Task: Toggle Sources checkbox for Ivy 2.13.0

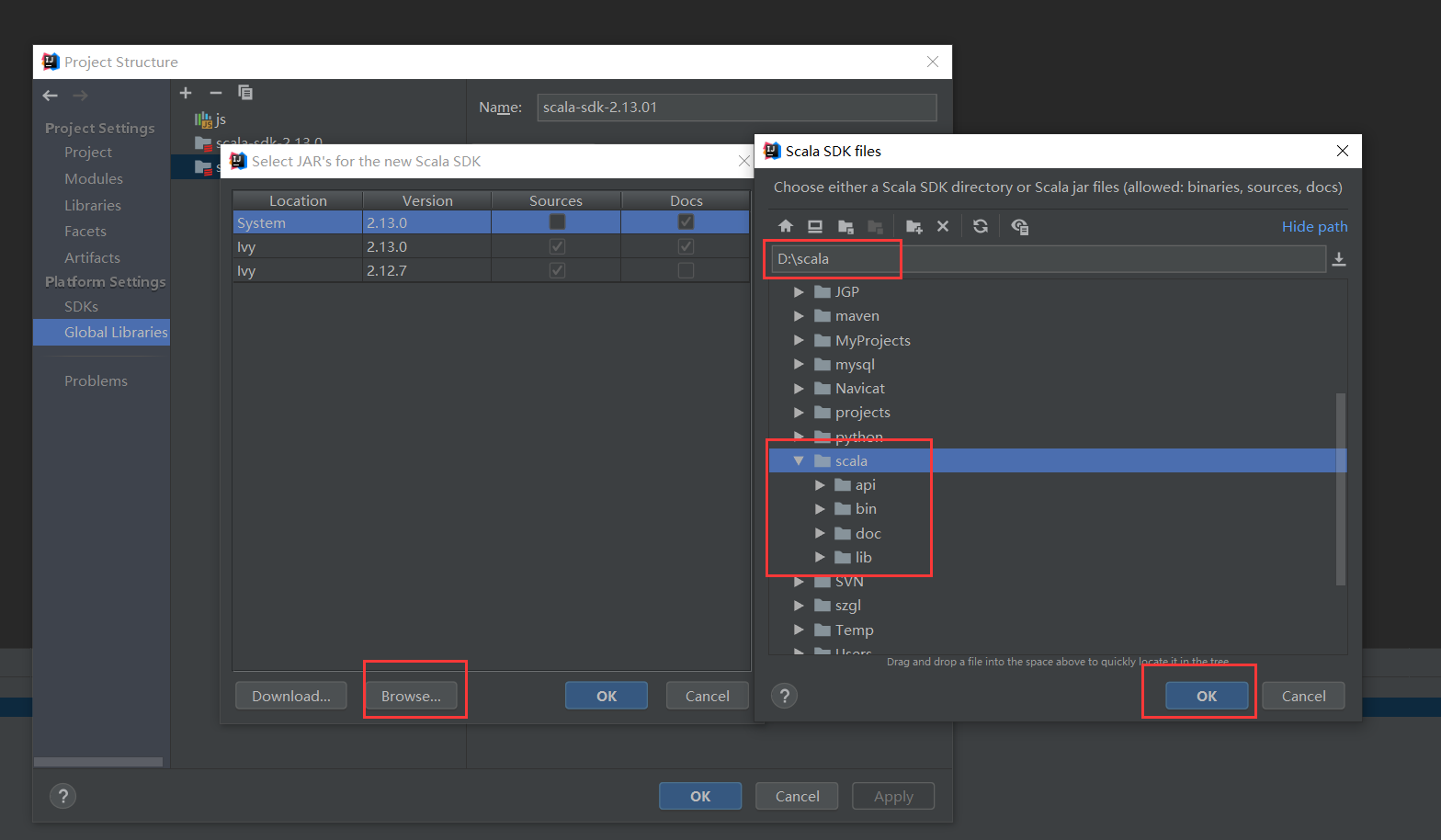Action: click(557, 246)
